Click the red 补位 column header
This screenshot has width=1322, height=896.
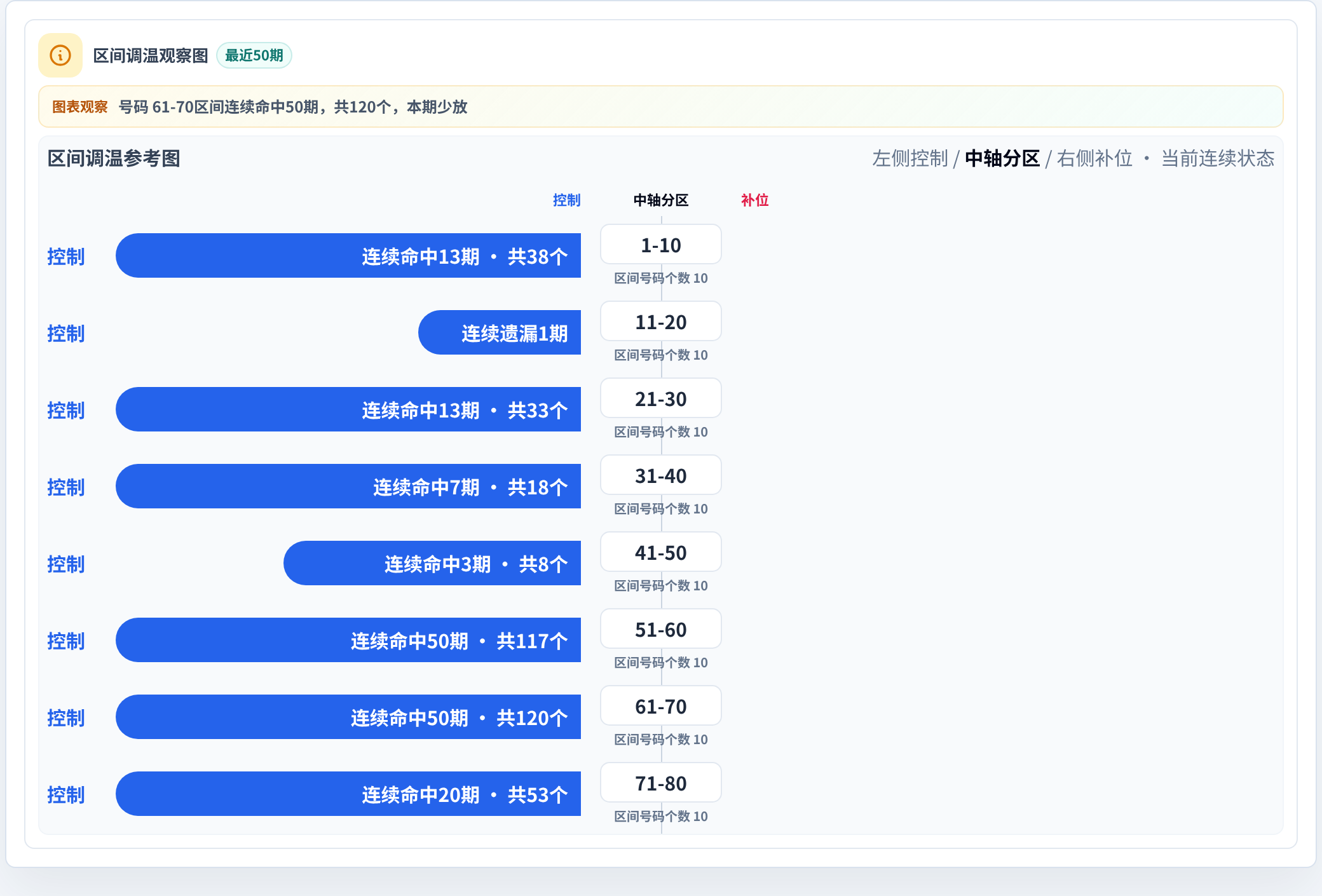[755, 200]
